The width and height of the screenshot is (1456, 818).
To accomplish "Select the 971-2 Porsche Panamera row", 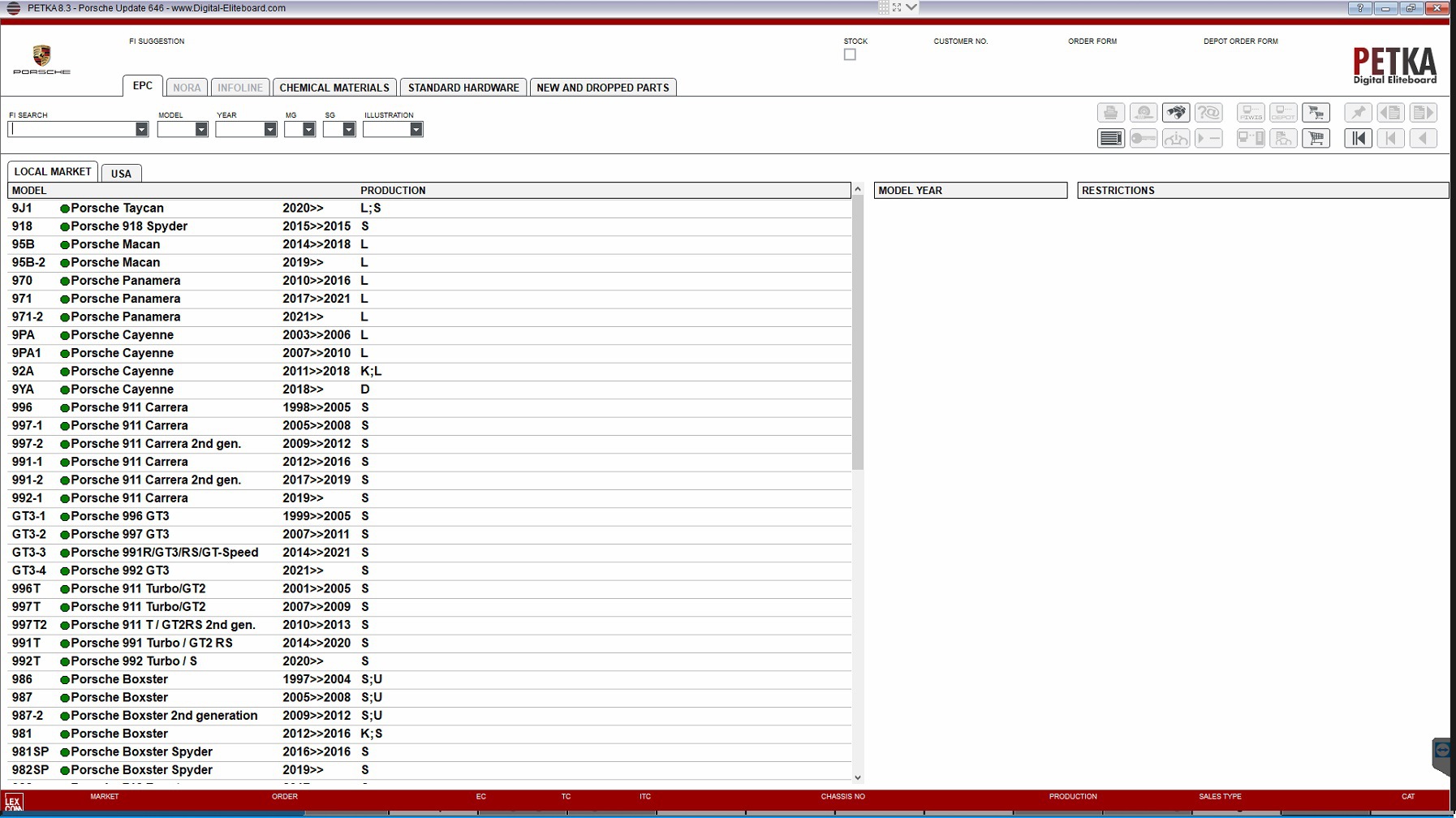I will (429, 317).
